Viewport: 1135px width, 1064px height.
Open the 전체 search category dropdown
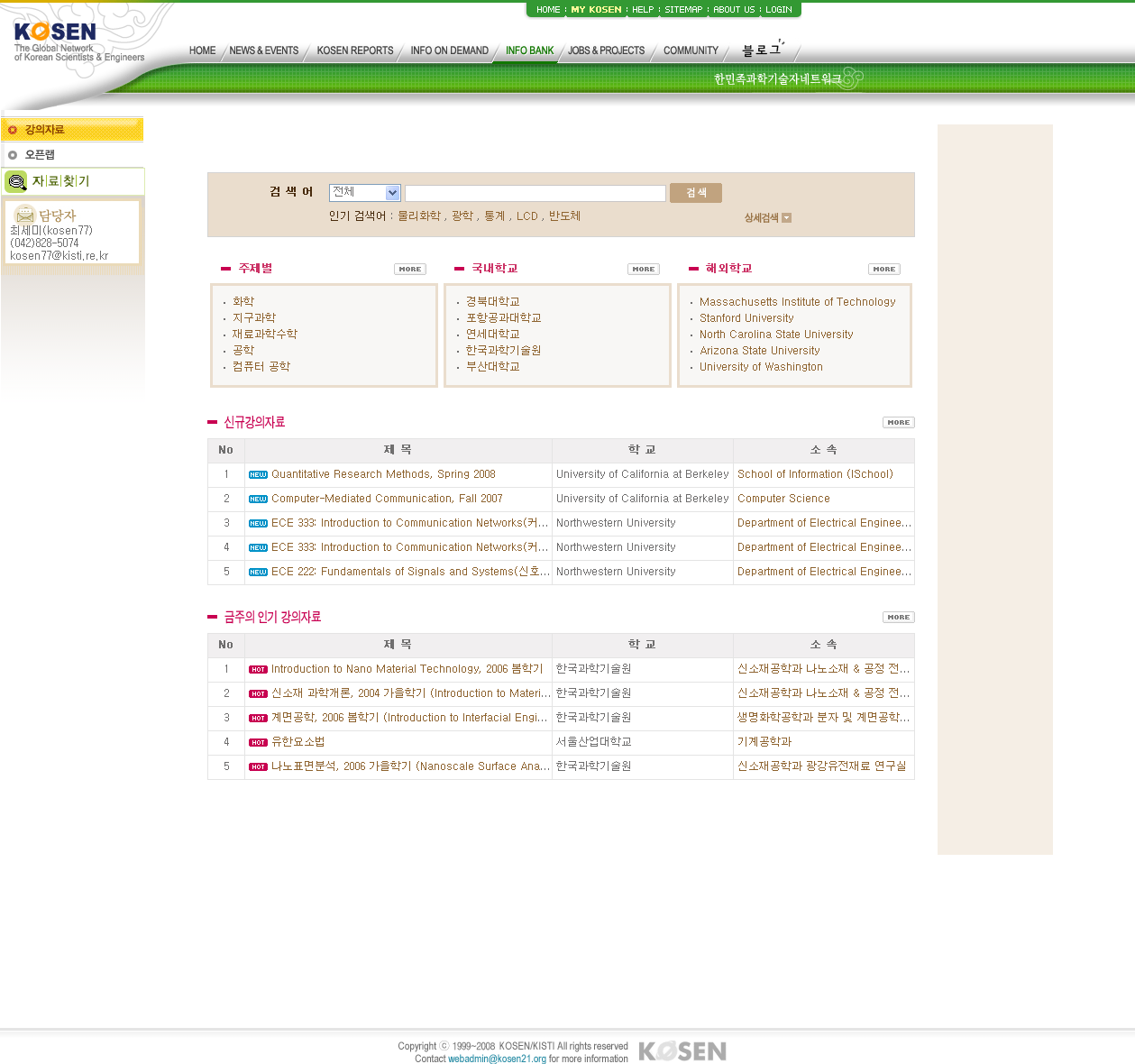(x=365, y=192)
